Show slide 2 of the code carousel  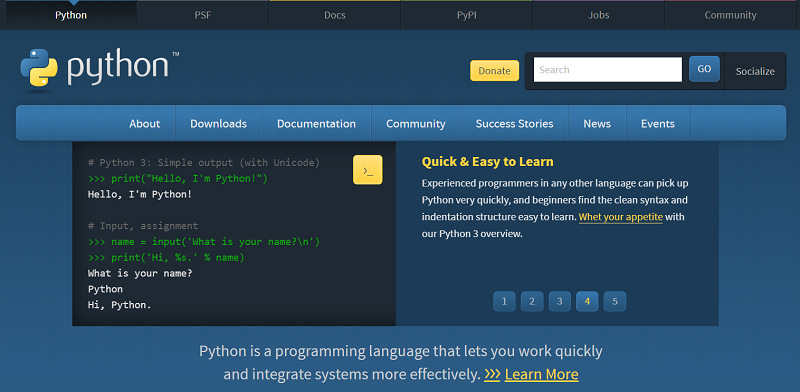pyautogui.click(x=532, y=302)
